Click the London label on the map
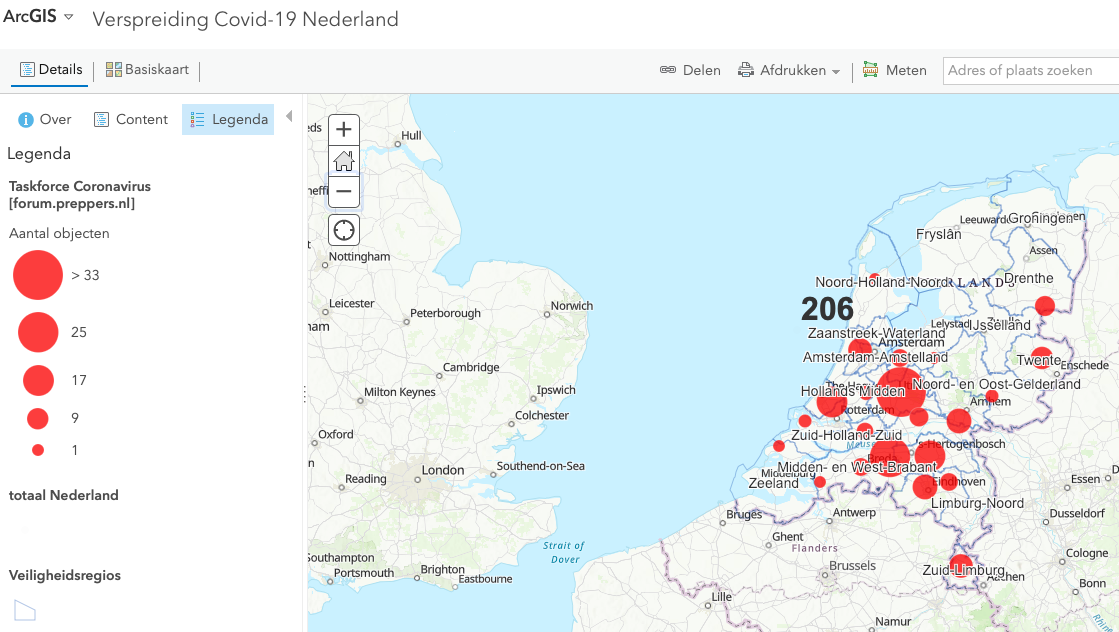This screenshot has width=1119, height=632. 442,470
